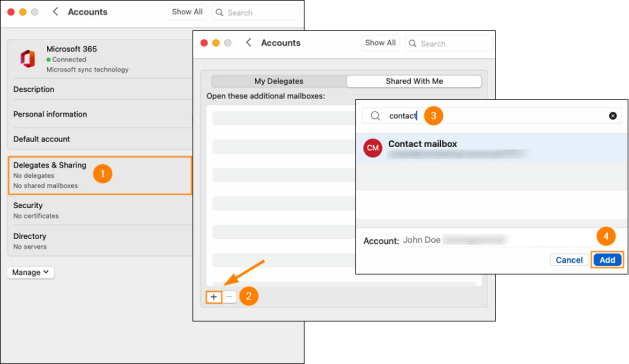629x364 pixels.
Task: Click the Microsoft 365 Office logo icon
Action: (28, 59)
